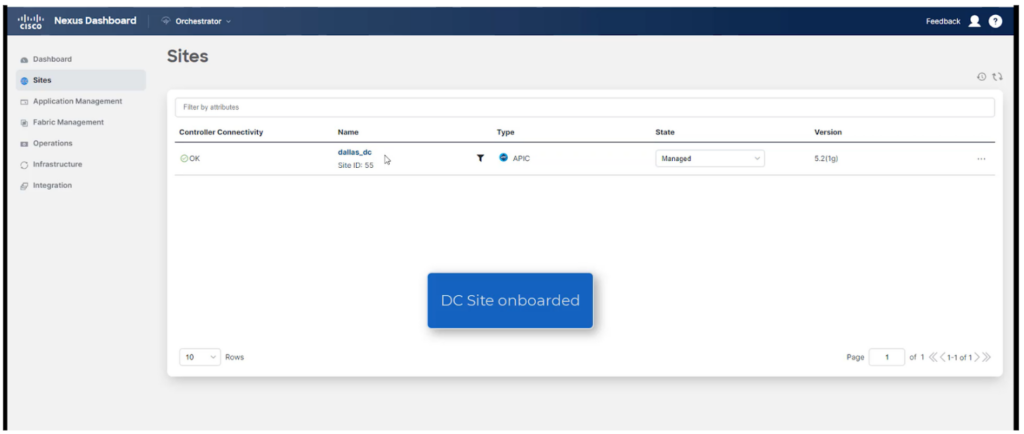This screenshot has width=1024, height=434.
Task: Click the Controller Connectivity column header
Action: [221, 132]
